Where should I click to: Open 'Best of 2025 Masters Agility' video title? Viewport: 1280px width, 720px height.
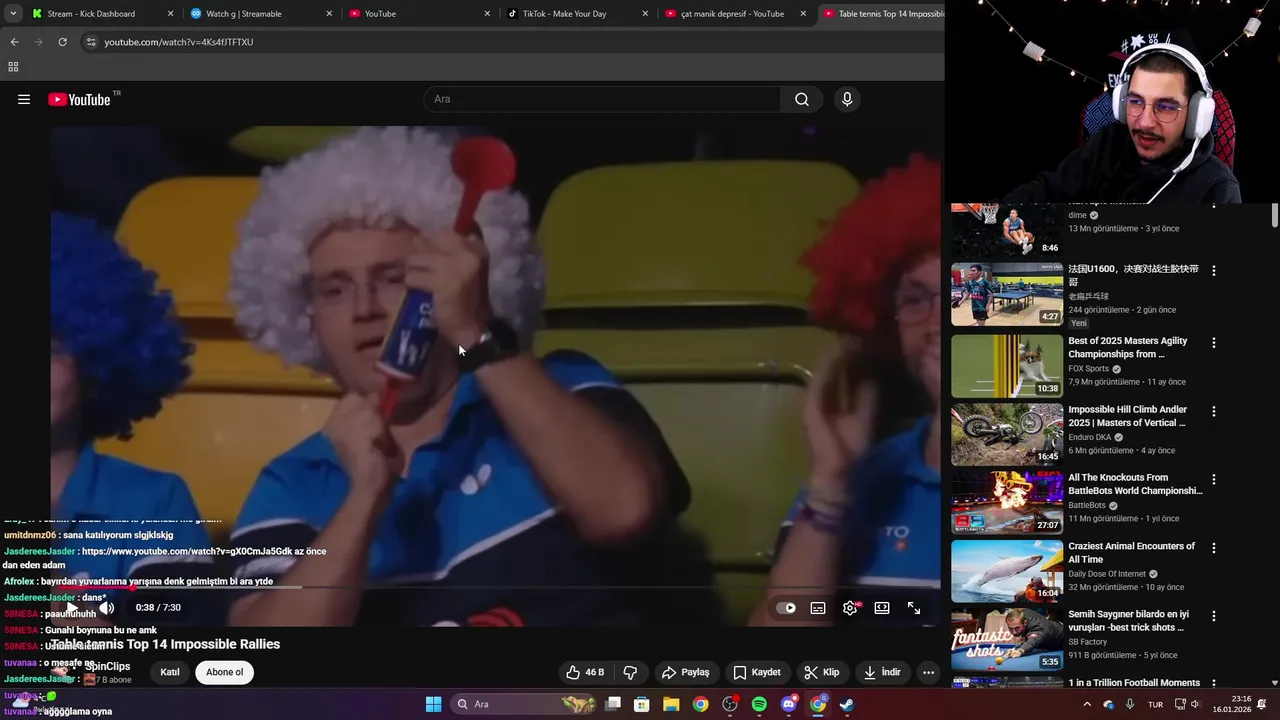click(1128, 347)
